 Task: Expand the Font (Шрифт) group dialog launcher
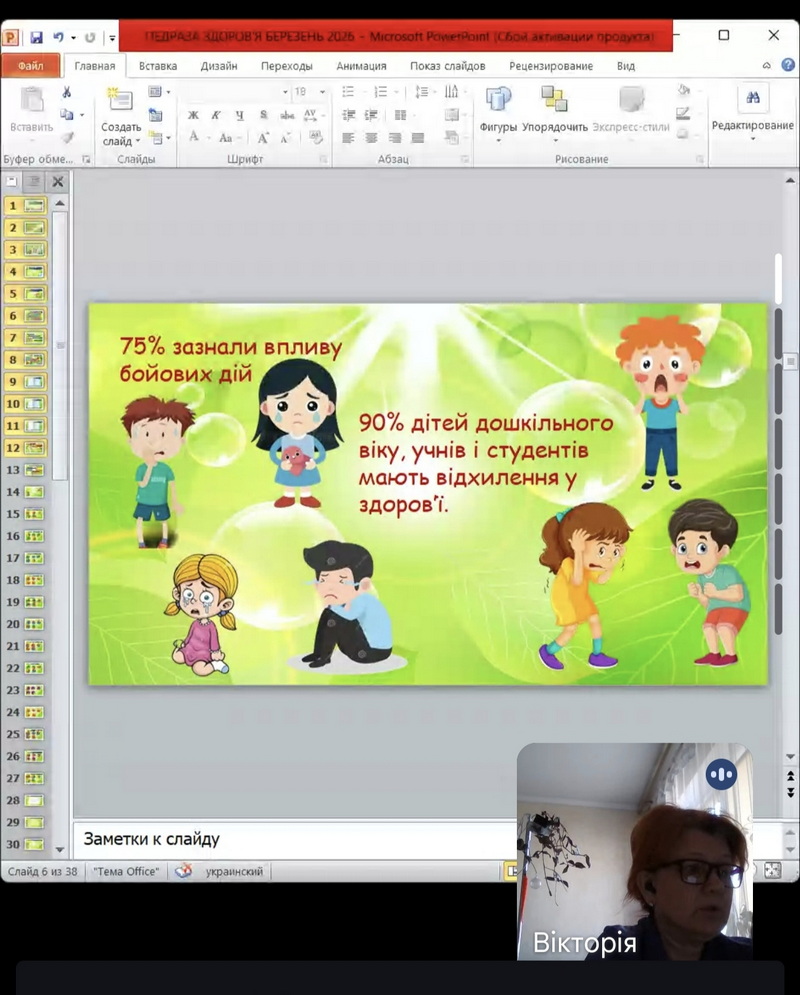tap(323, 160)
